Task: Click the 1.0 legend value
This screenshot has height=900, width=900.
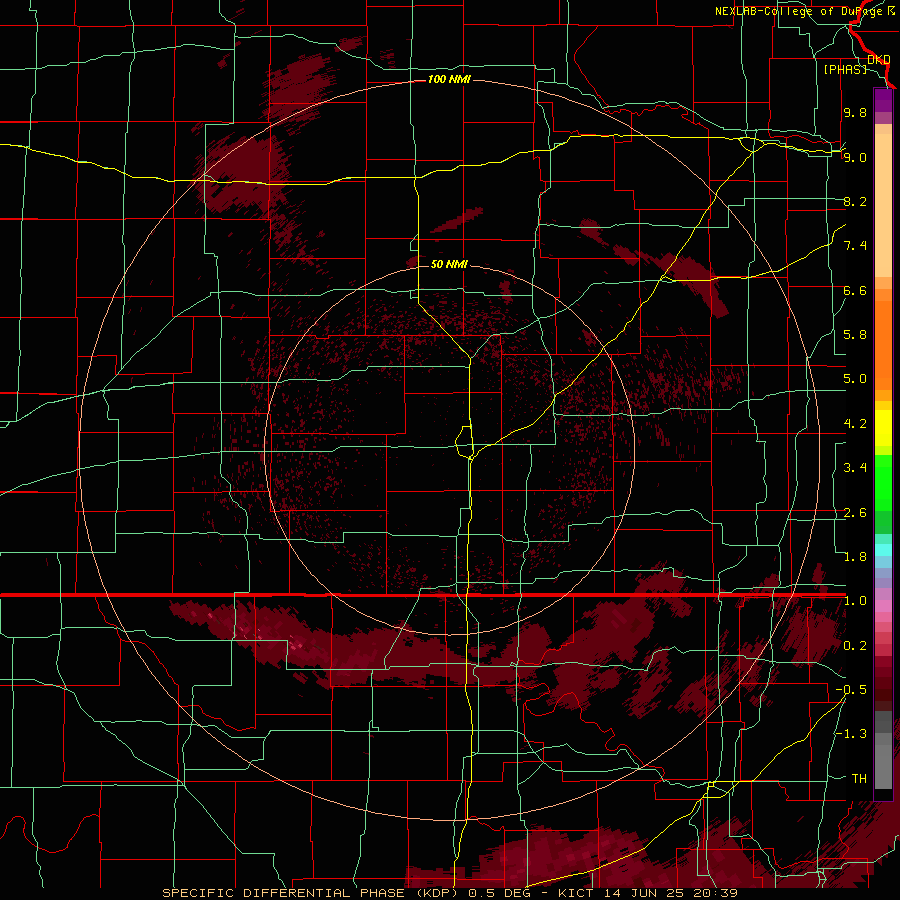Action: click(x=855, y=601)
